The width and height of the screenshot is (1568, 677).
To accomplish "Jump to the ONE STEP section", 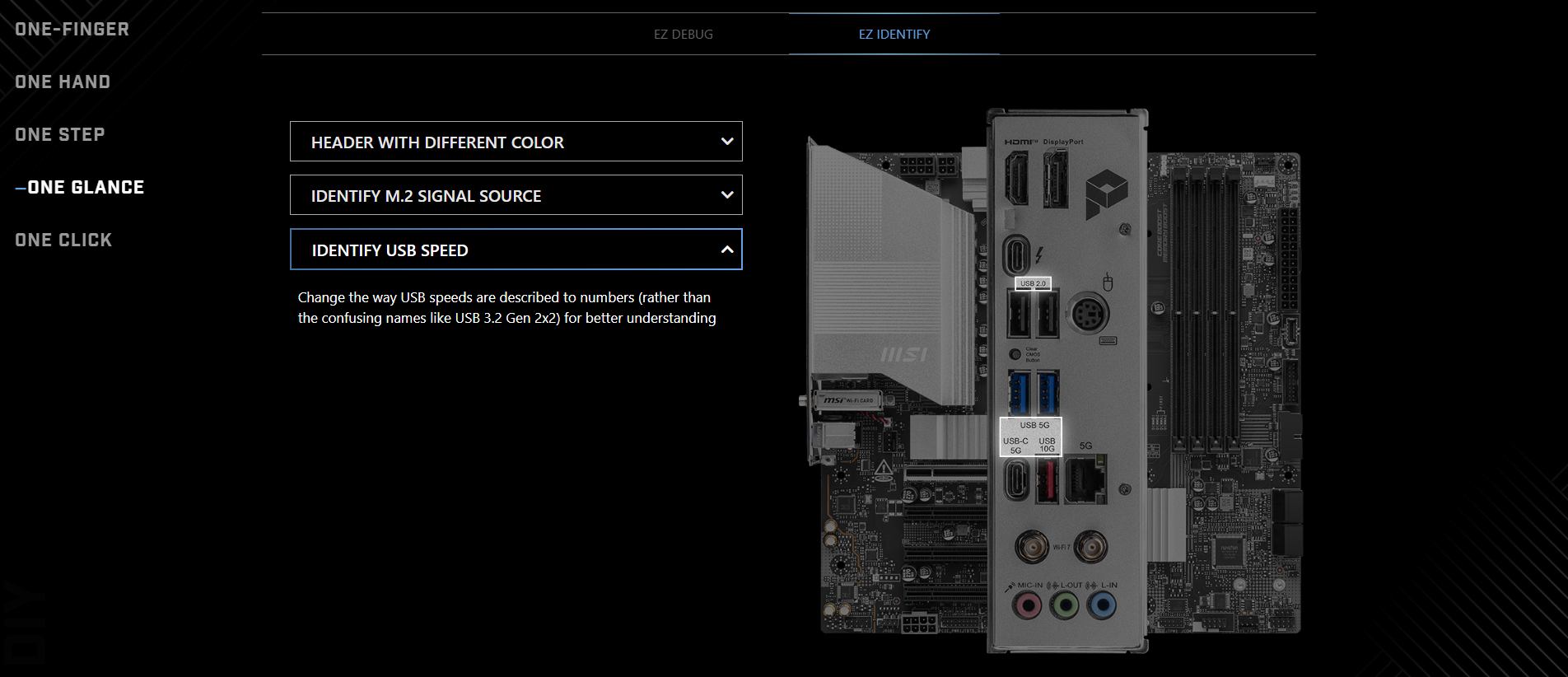I will [60, 135].
